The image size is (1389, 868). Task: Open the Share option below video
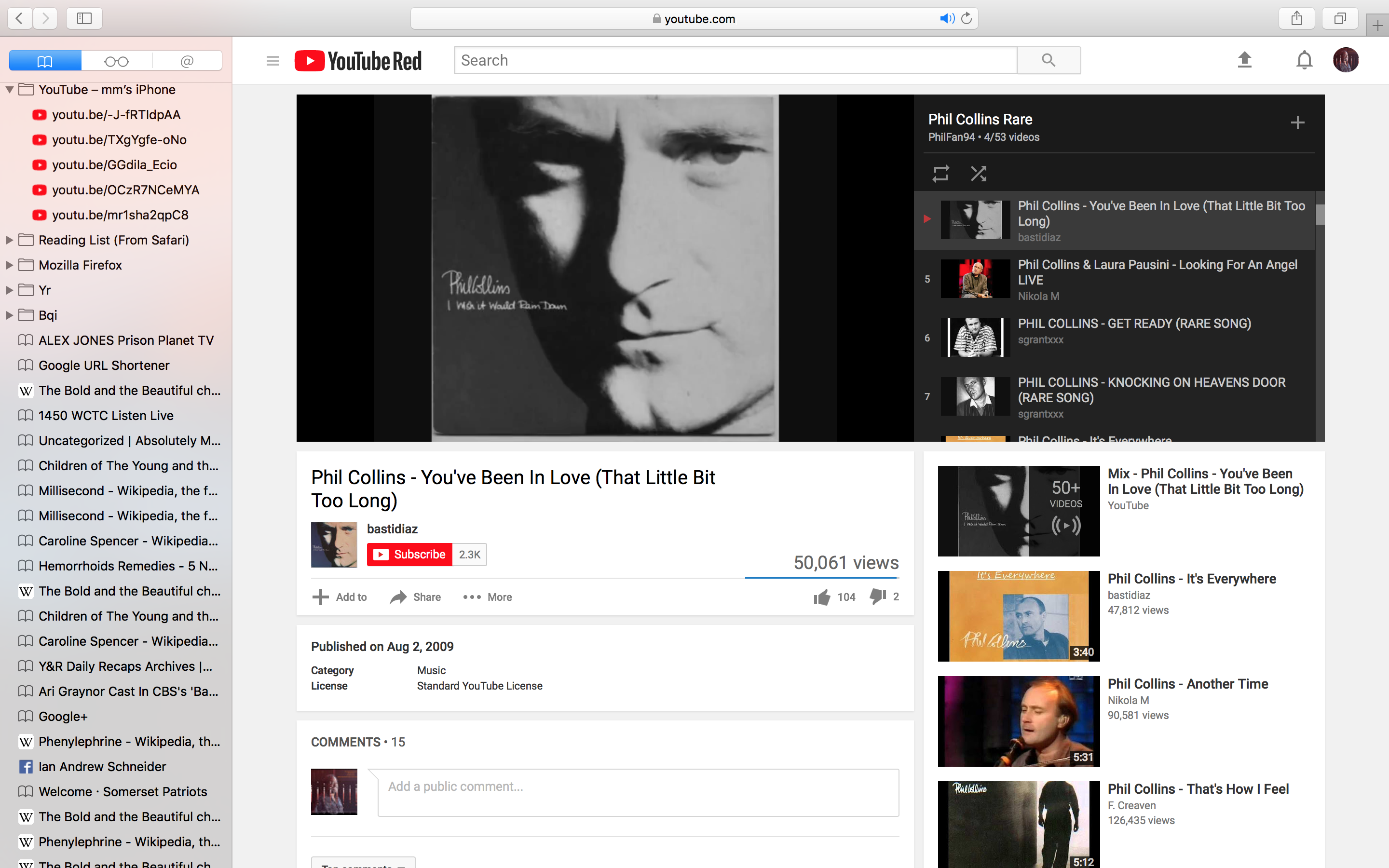tap(415, 597)
